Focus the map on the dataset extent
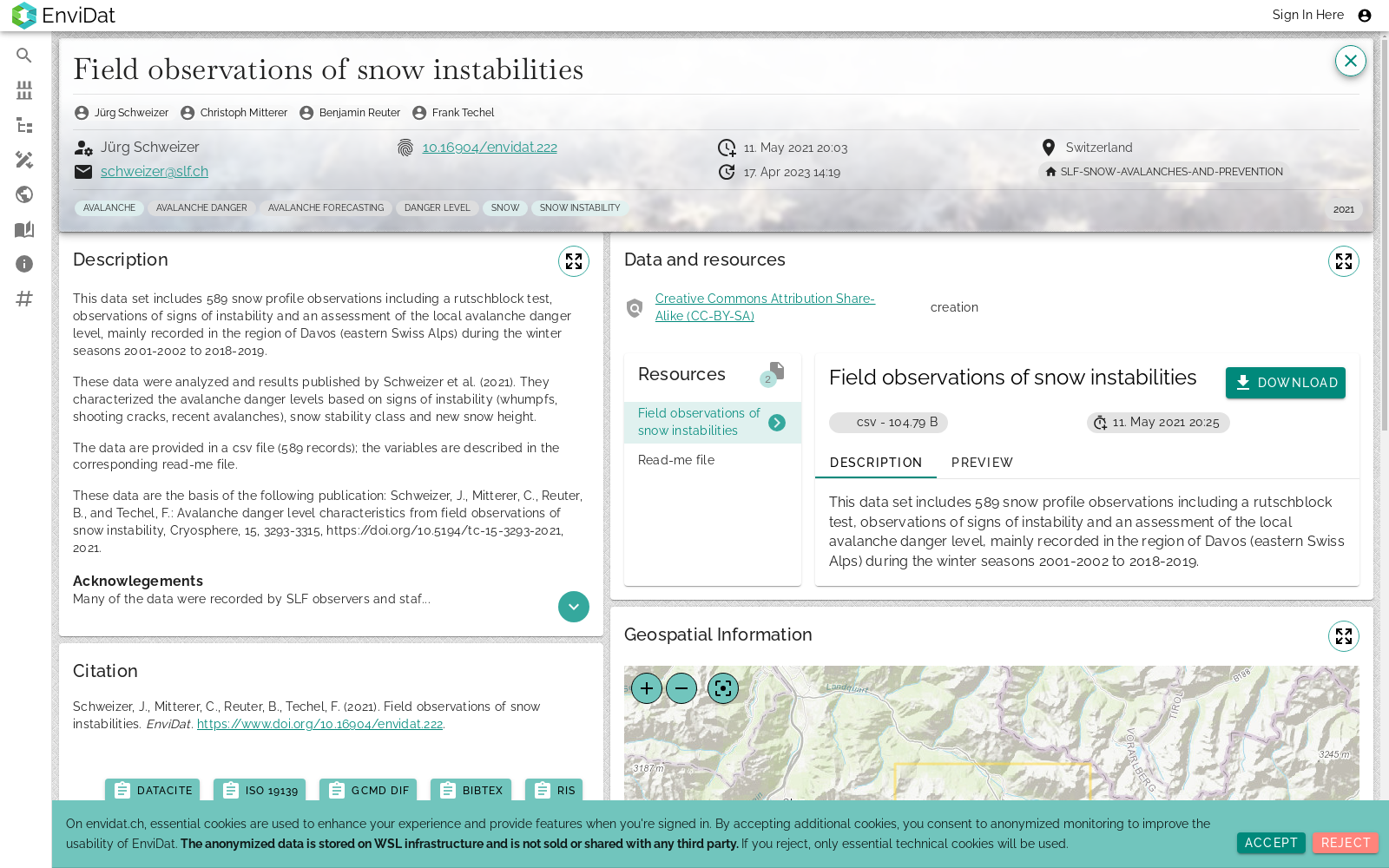The width and height of the screenshot is (1389, 868). click(x=723, y=688)
